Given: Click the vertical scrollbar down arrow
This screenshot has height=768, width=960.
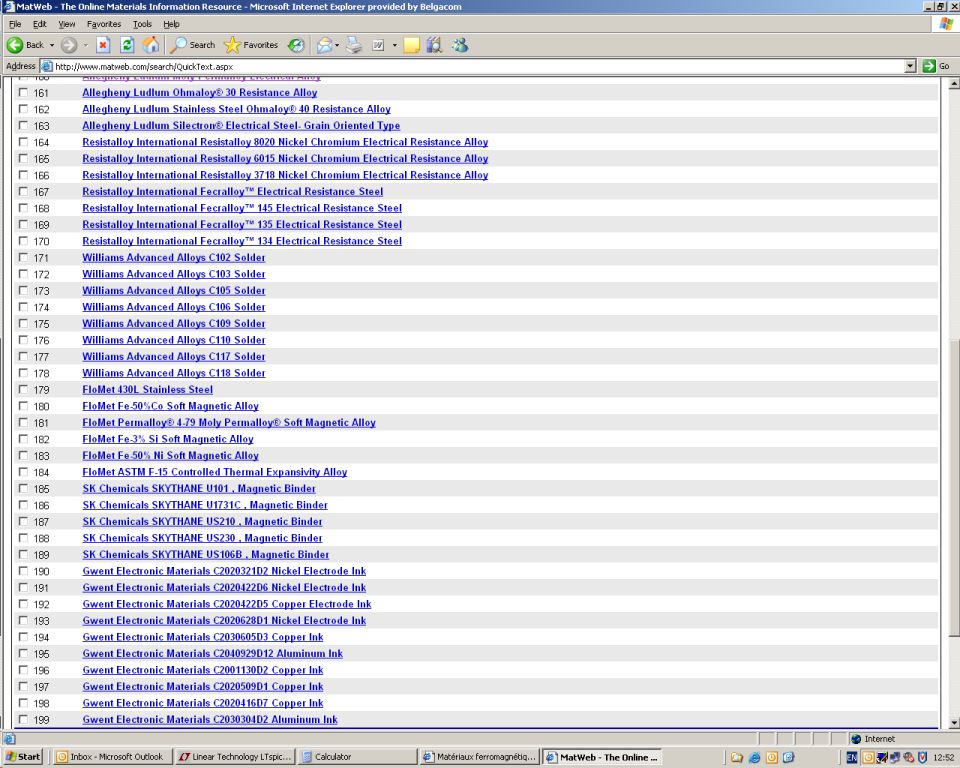Looking at the screenshot, I should click(x=954, y=723).
